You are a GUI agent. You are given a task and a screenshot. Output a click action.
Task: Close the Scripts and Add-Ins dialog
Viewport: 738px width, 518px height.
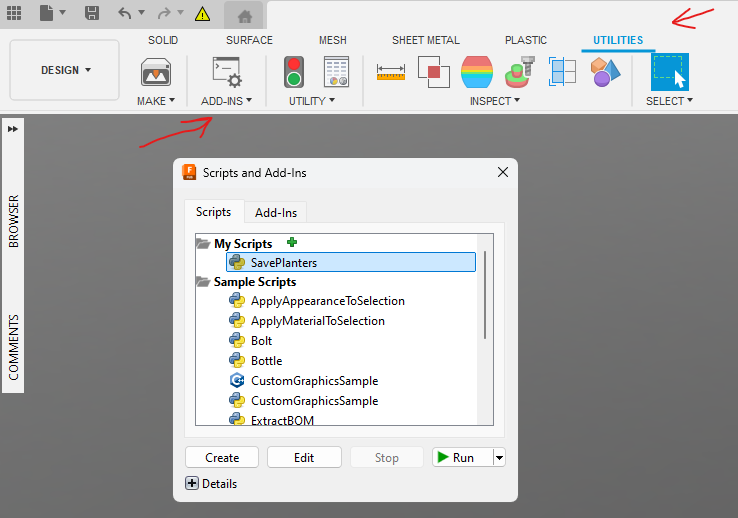click(x=503, y=172)
